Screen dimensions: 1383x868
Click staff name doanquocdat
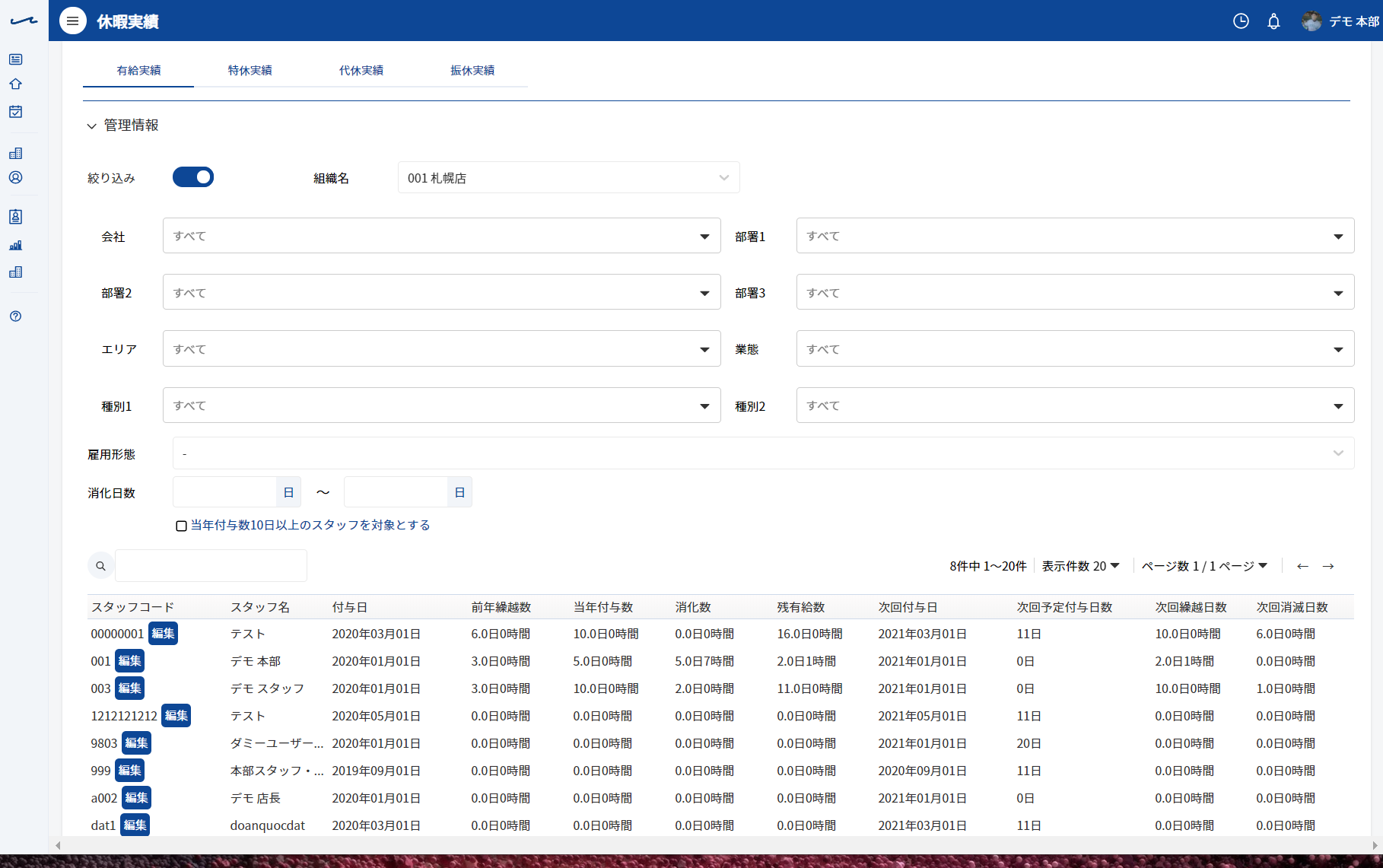pyautogui.click(x=268, y=825)
